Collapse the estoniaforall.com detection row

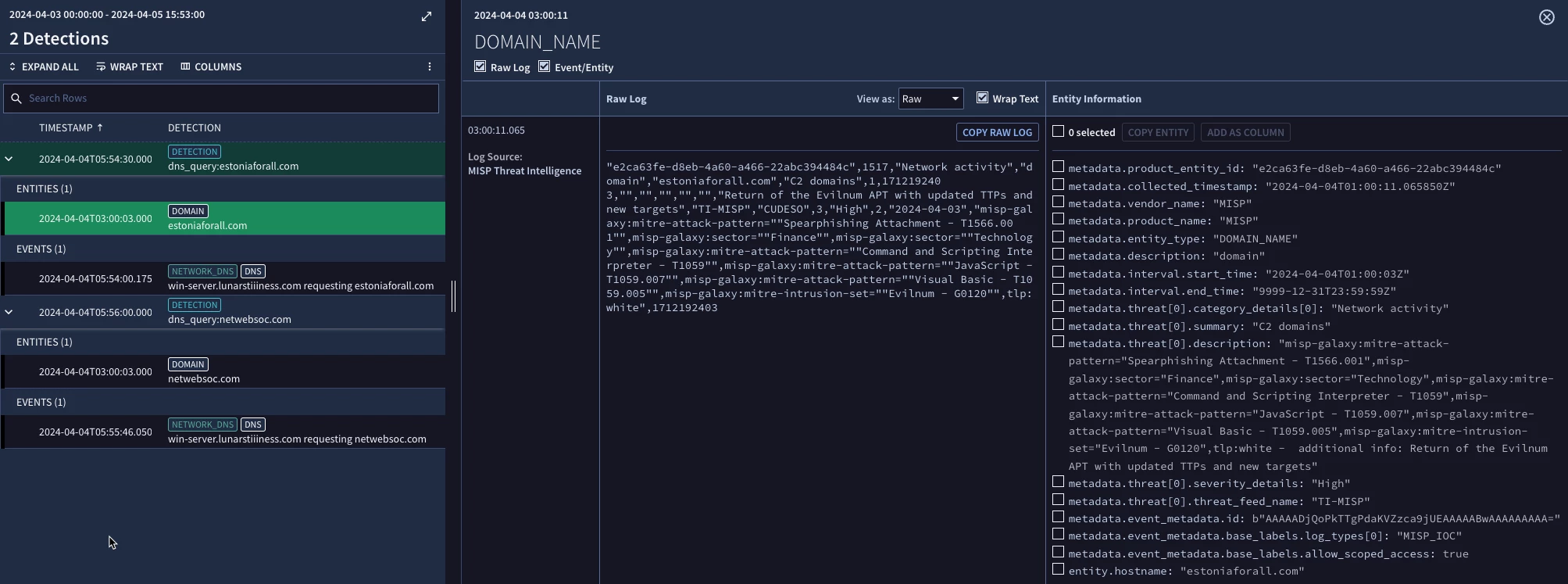9,159
